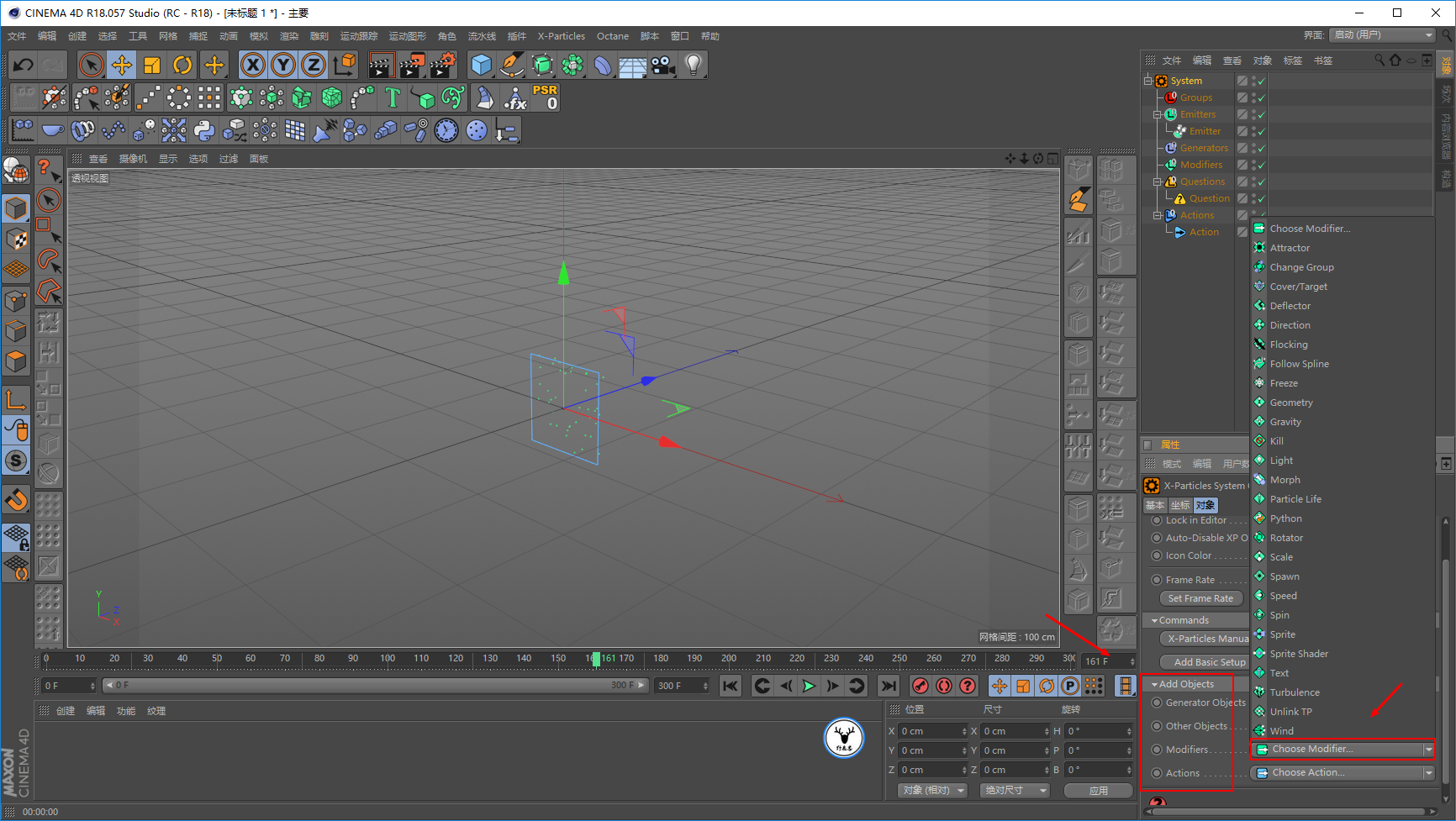The width and height of the screenshot is (1456, 821).
Task: Toggle the X axis lock
Action: click(x=253, y=65)
